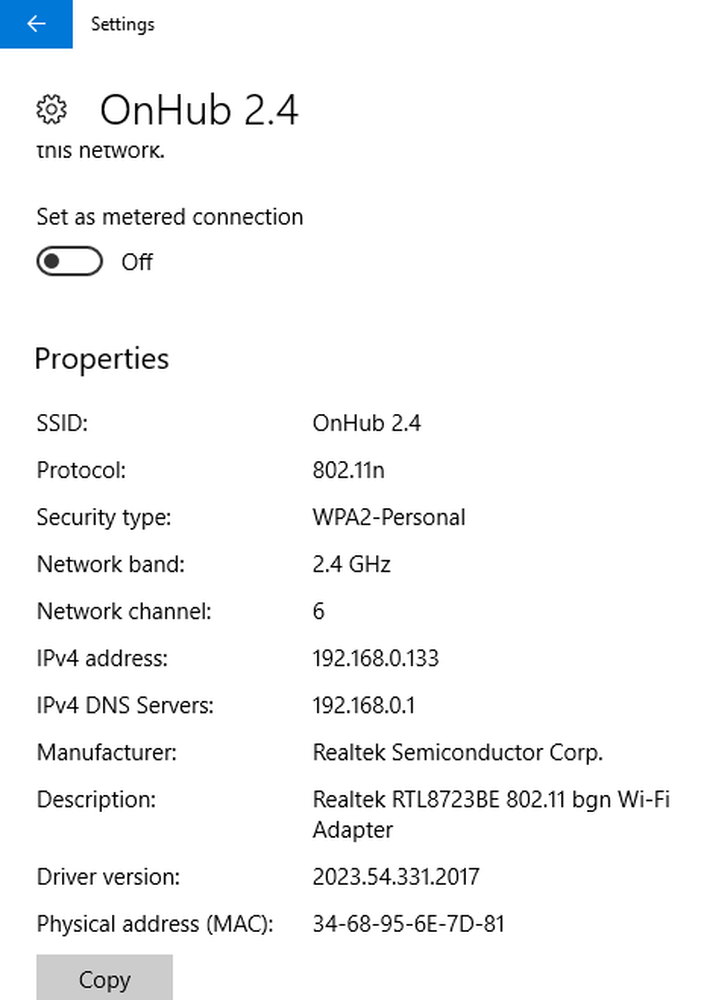Click the network channel value 6
This screenshot has height=1000, width=707.
click(x=319, y=611)
